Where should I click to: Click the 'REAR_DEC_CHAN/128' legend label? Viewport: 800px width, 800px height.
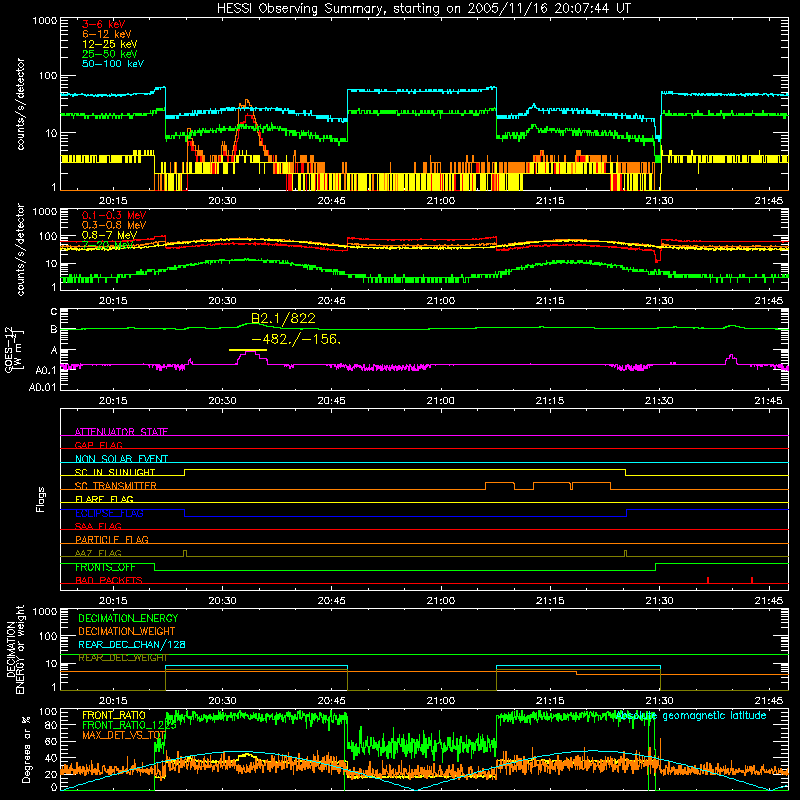coord(132,644)
